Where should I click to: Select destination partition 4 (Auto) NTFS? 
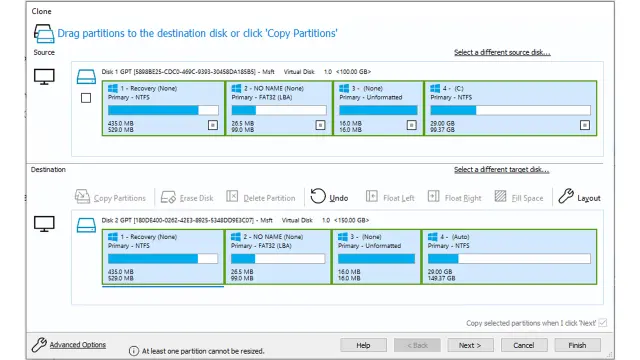pos(509,257)
